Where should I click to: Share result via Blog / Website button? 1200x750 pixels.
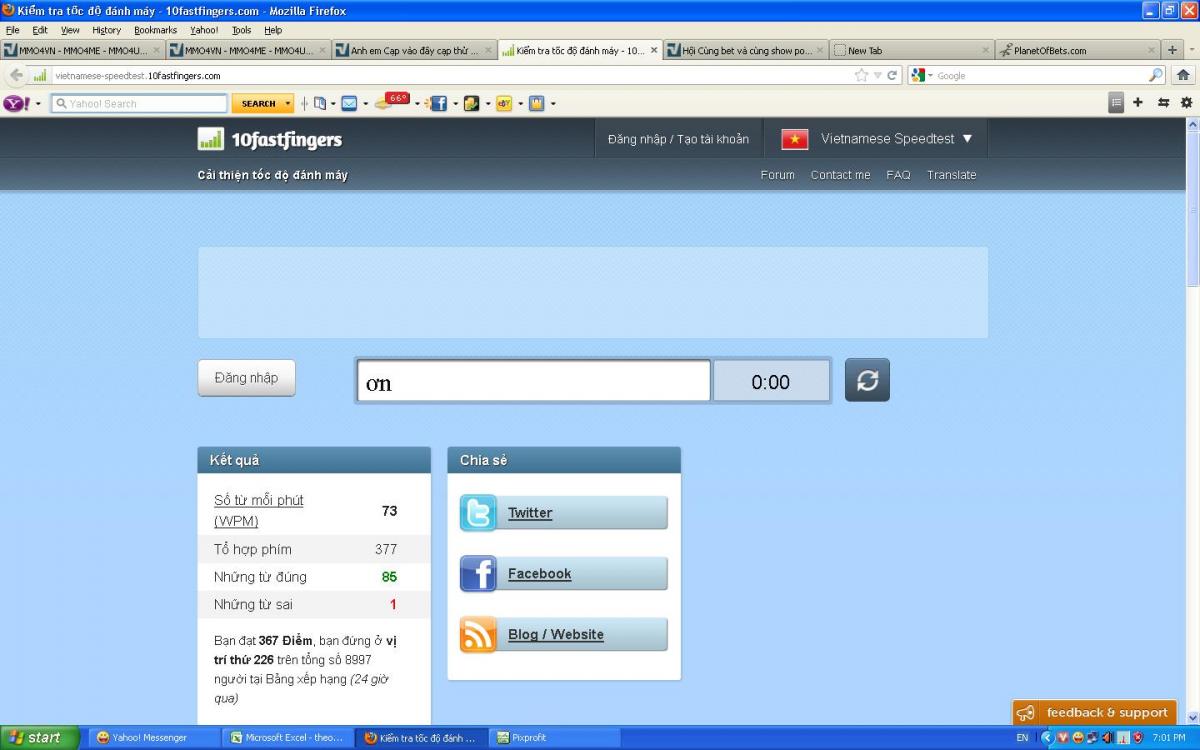click(564, 635)
